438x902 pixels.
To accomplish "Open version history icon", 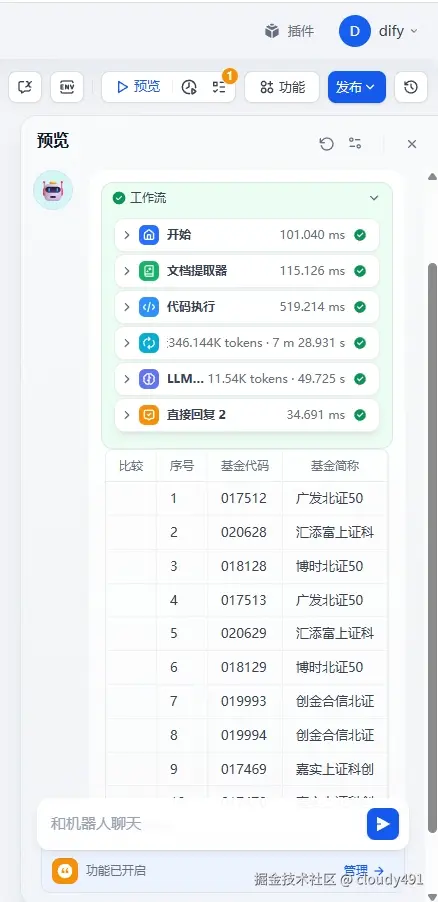I will coord(411,87).
